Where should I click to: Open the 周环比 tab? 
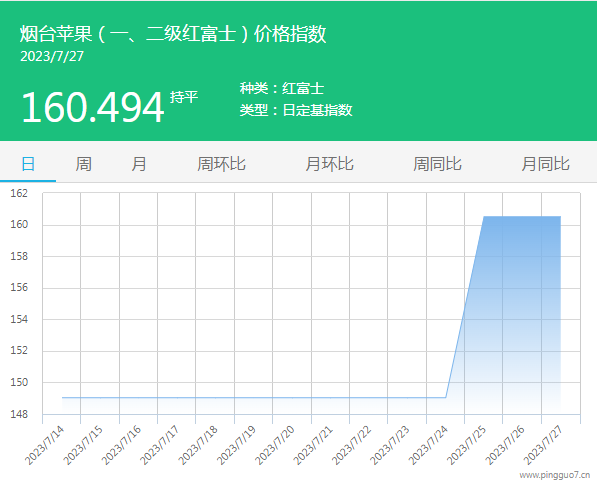click(x=221, y=164)
